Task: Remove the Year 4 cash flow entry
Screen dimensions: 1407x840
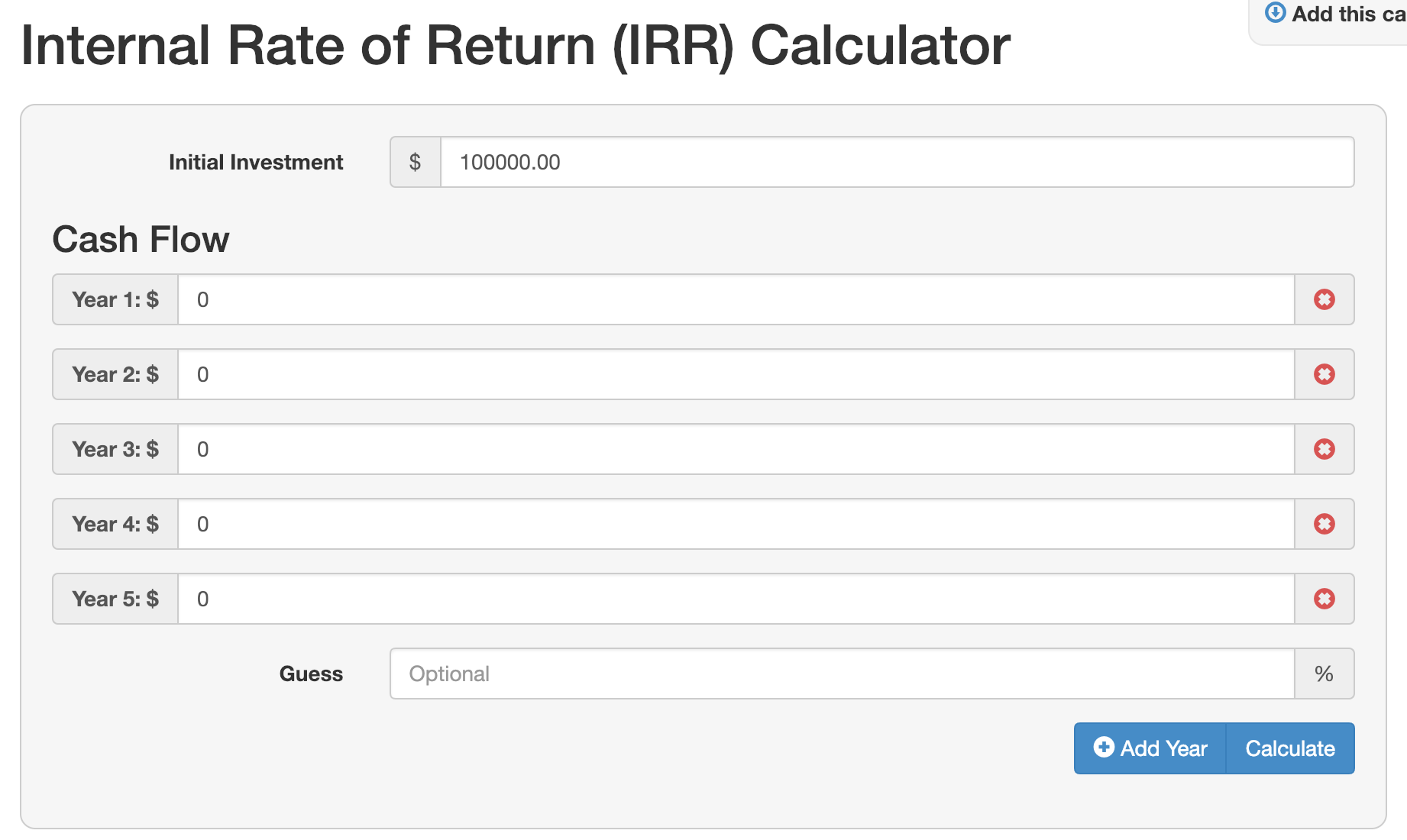Action: [x=1324, y=524]
